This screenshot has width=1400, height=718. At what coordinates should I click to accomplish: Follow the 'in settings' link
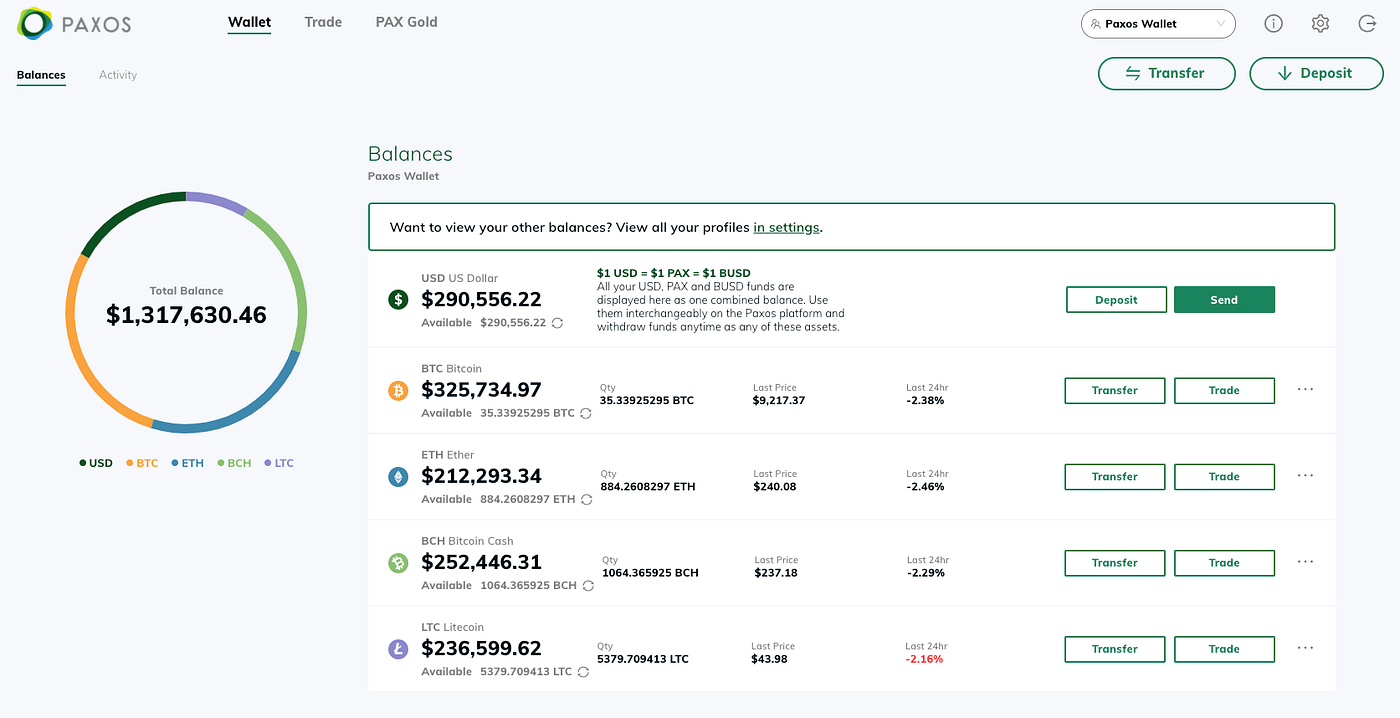(786, 227)
